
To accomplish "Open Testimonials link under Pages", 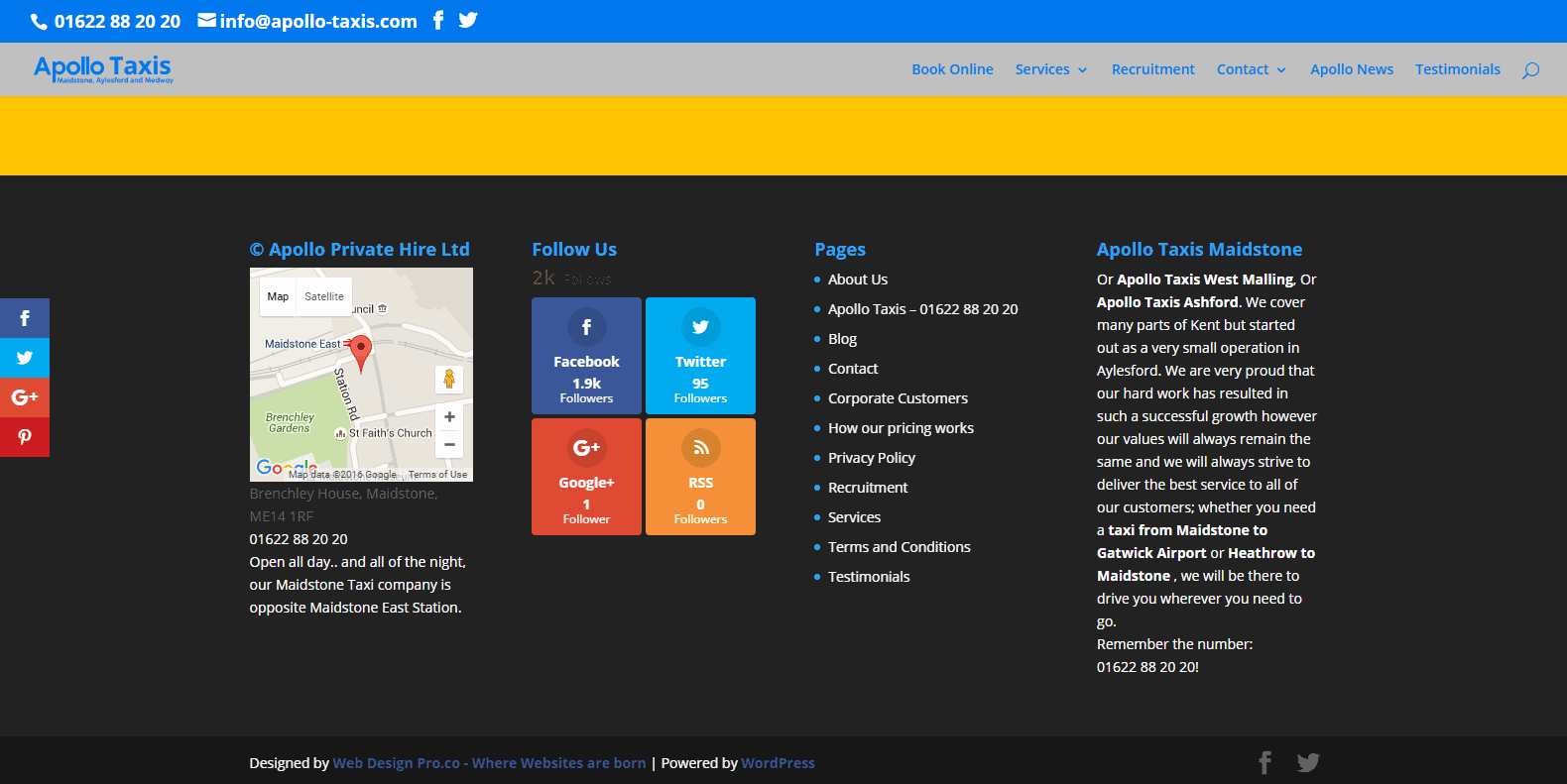I will pos(869,577).
